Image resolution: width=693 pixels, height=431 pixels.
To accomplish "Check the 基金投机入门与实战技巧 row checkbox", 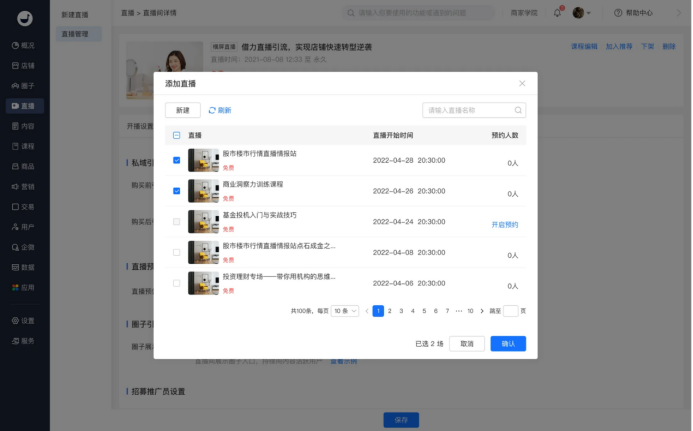I will point(176,221).
